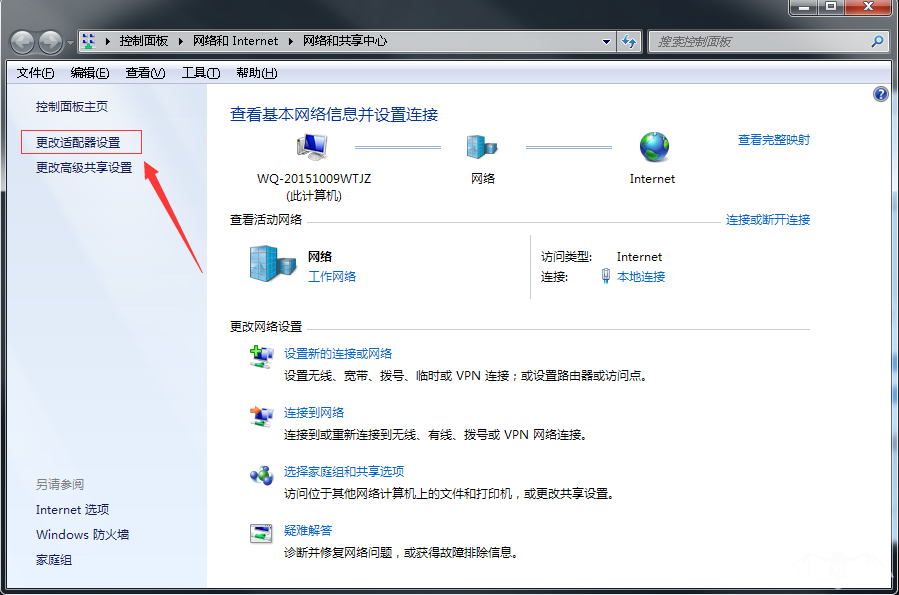This screenshot has width=899, height=595.
Task: Click 连接或断开连接 link
Action: (x=768, y=220)
